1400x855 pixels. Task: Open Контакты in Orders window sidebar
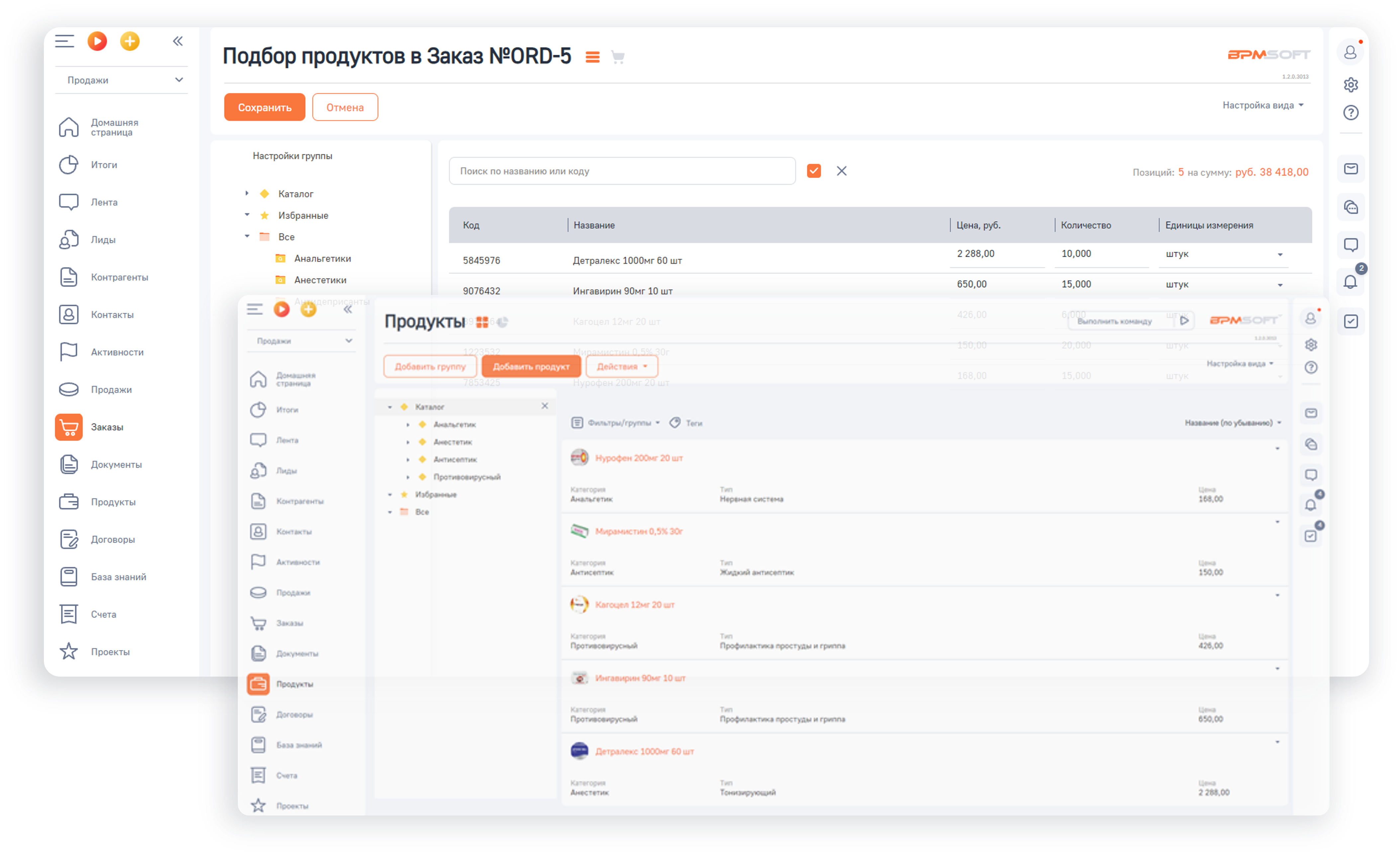point(113,315)
